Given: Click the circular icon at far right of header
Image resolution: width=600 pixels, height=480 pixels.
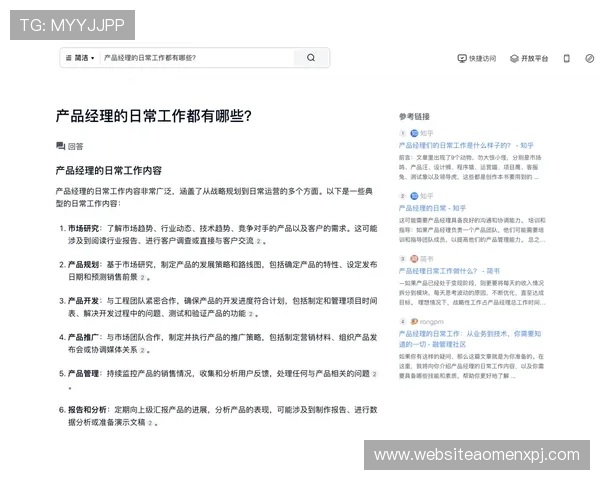Looking at the screenshot, I should 590,58.
